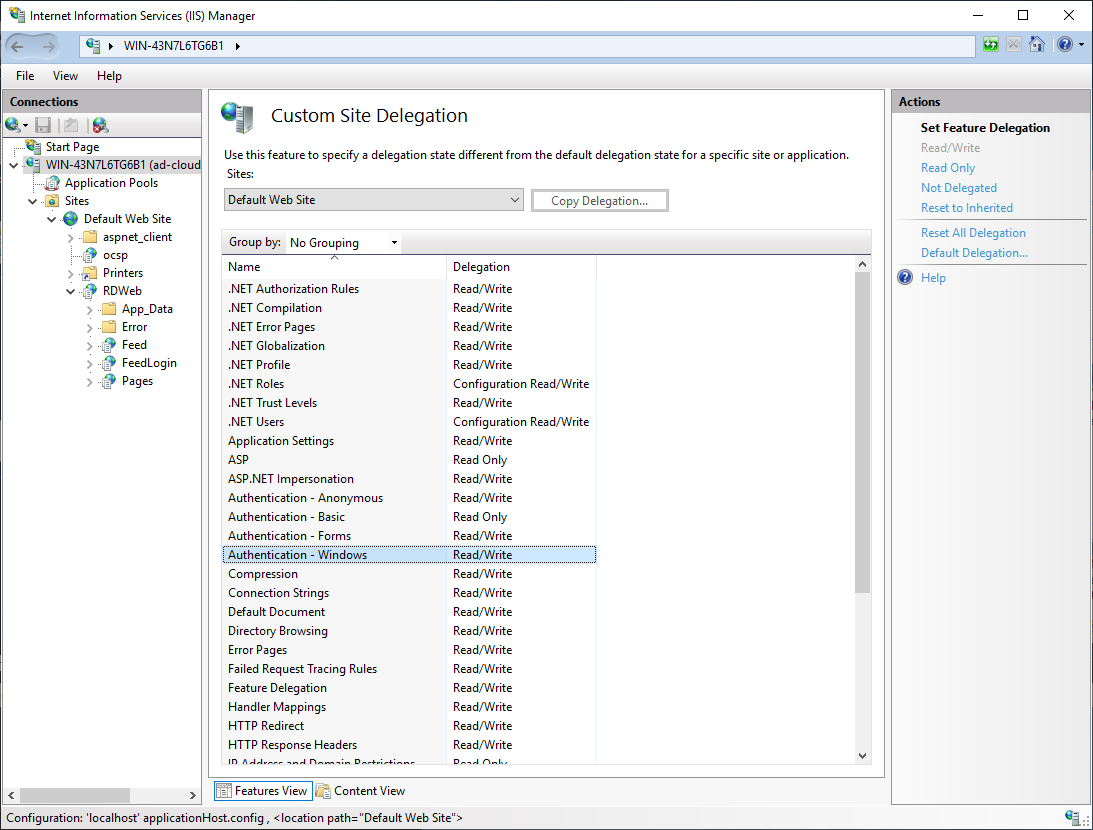Select the Application Pools icon
The height and width of the screenshot is (830, 1093).
(52, 183)
